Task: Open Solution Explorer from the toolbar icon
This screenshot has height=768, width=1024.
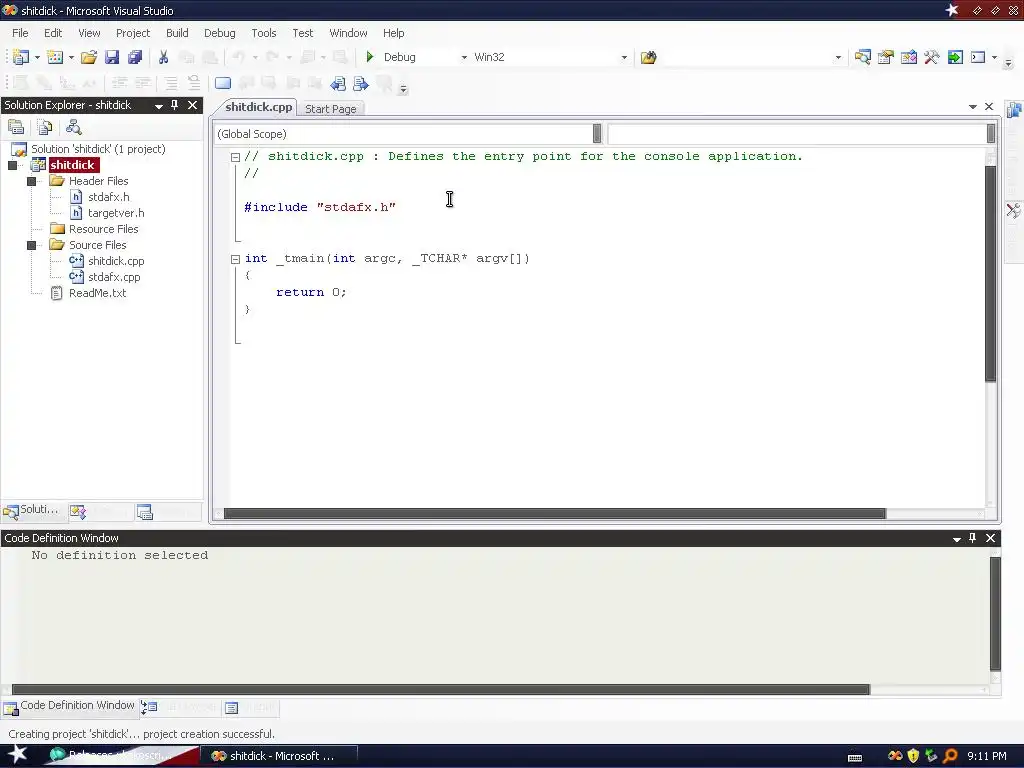Action: tap(863, 57)
